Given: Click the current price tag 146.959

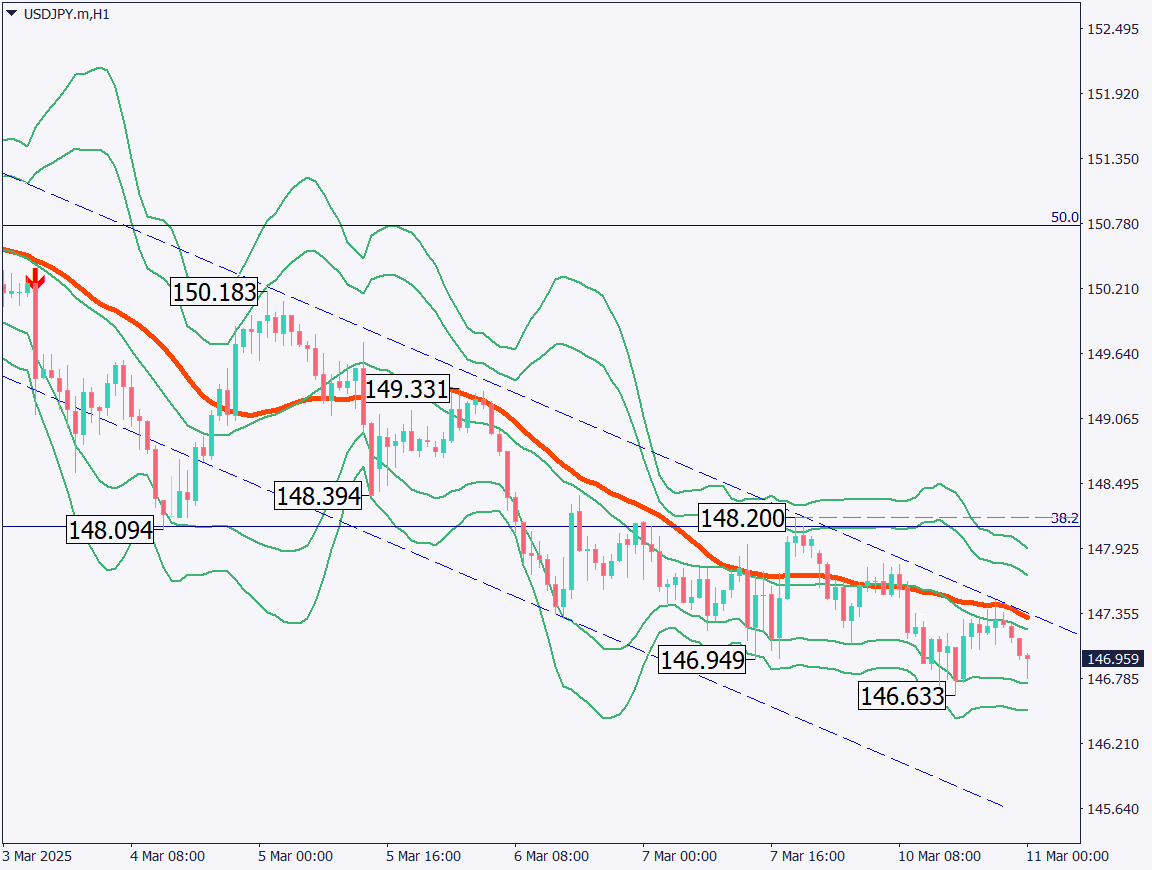Looking at the screenshot, I should click(x=1113, y=660).
